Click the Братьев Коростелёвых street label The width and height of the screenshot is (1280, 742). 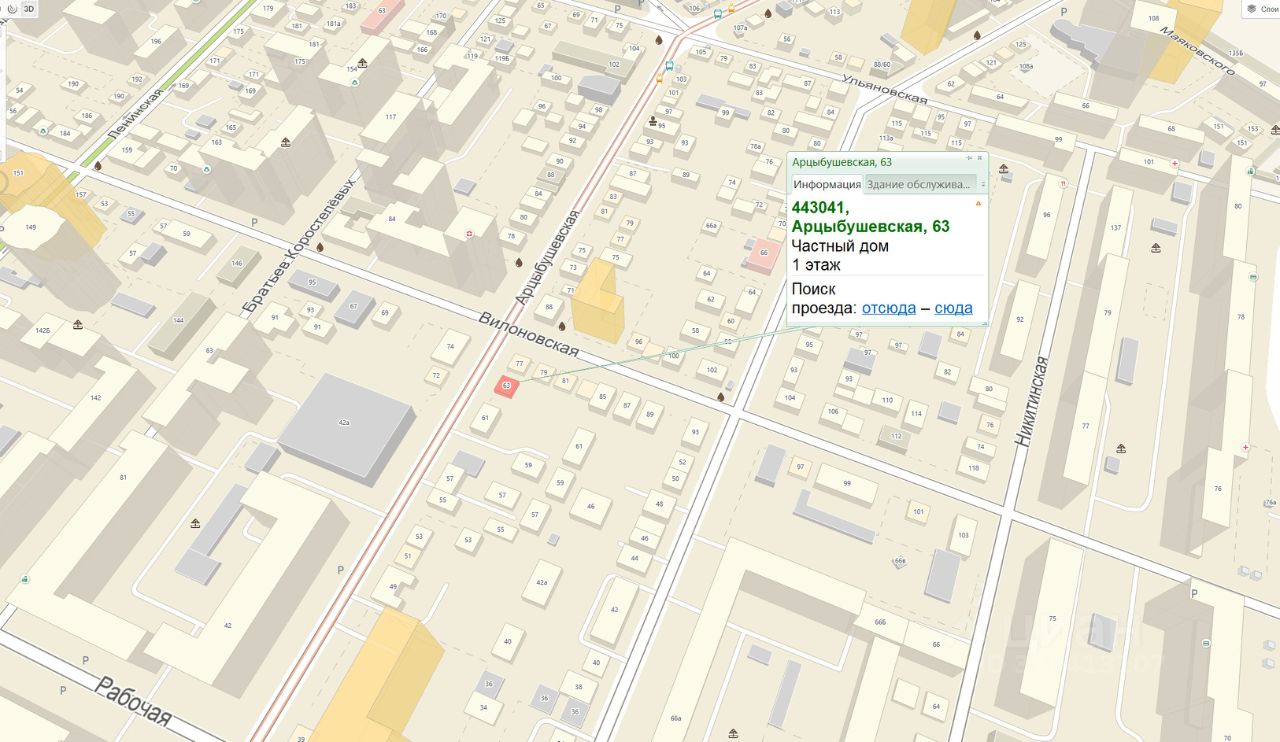(x=298, y=244)
